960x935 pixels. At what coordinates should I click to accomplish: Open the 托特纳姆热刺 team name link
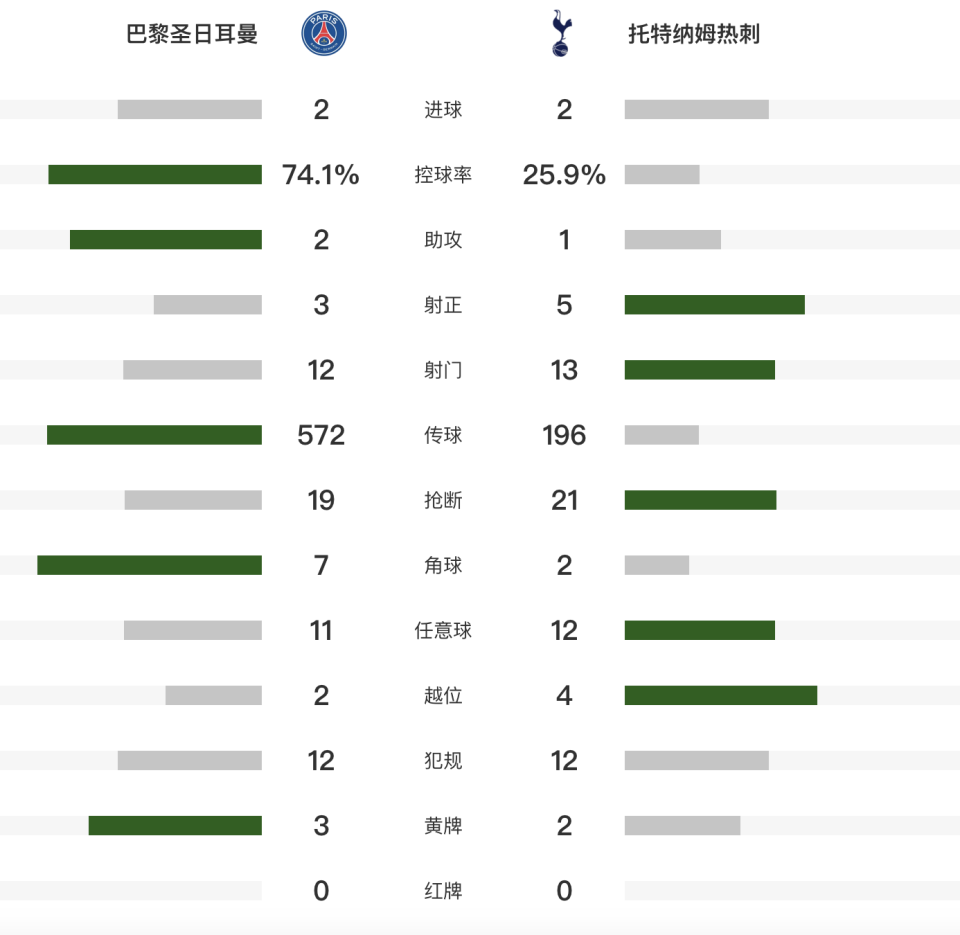click(x=694, y=34)
